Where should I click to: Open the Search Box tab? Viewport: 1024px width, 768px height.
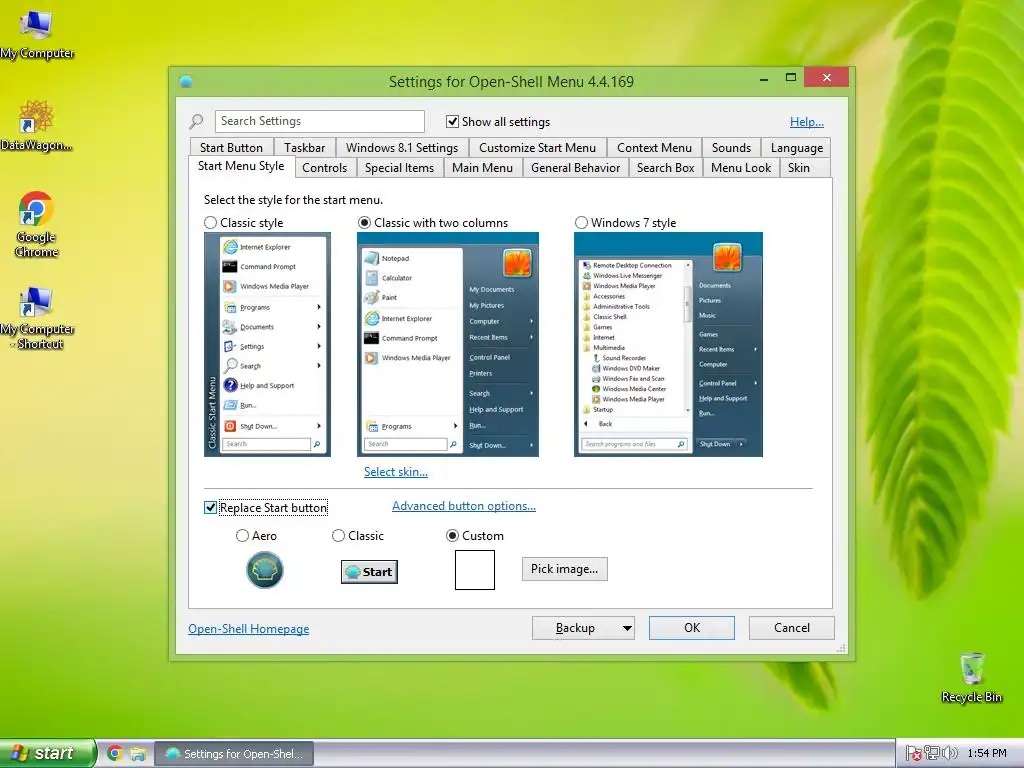click(x=665, y=168)
